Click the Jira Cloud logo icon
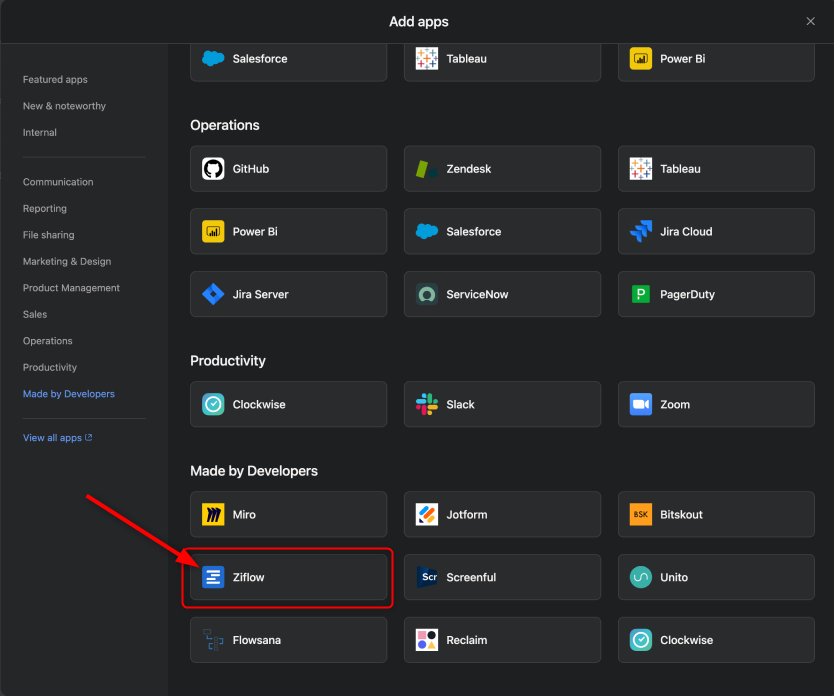This screenshot has width=834, height=696. (x=641, y=231)
